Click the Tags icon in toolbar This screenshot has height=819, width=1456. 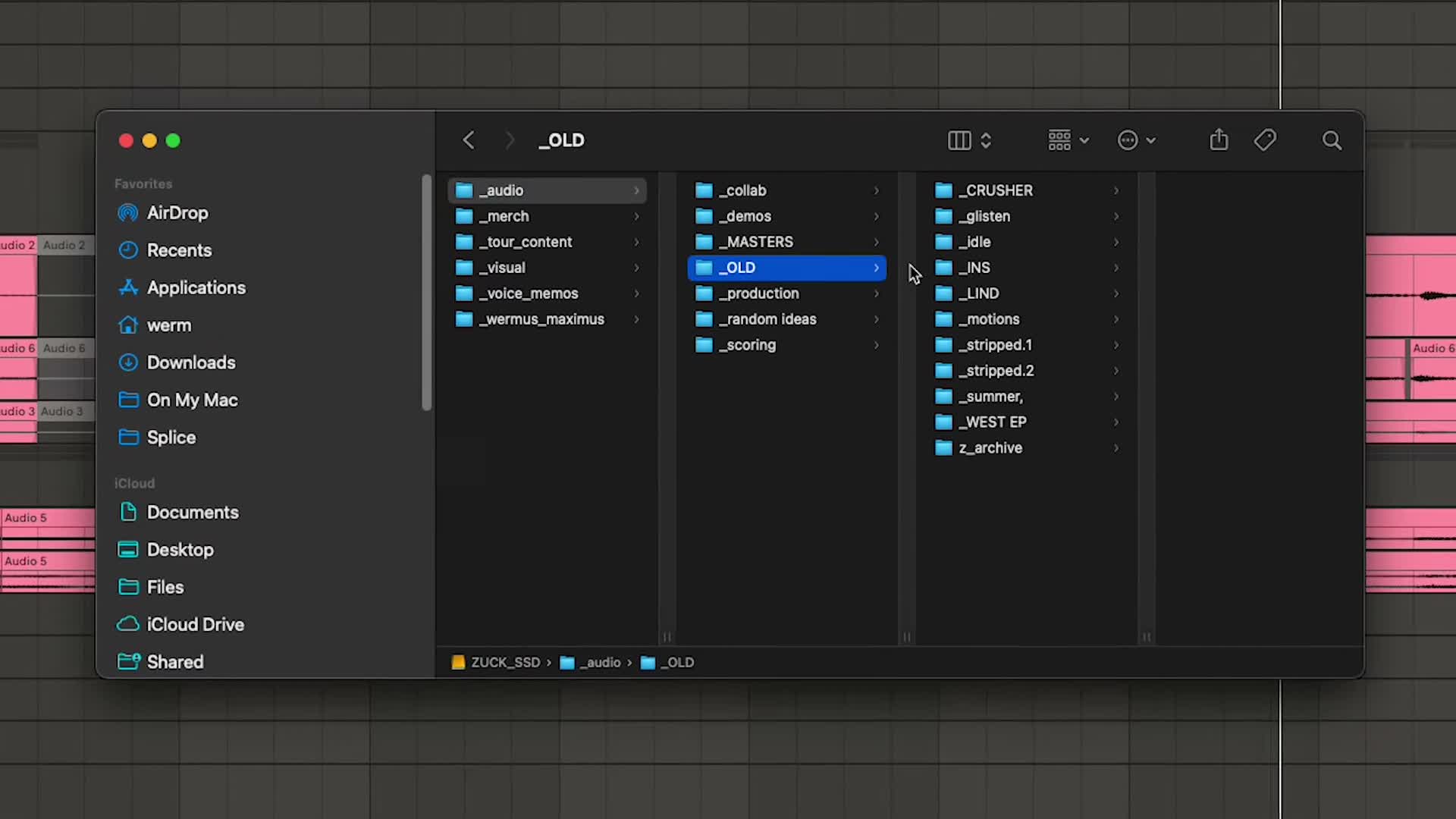pos(1265,140)
